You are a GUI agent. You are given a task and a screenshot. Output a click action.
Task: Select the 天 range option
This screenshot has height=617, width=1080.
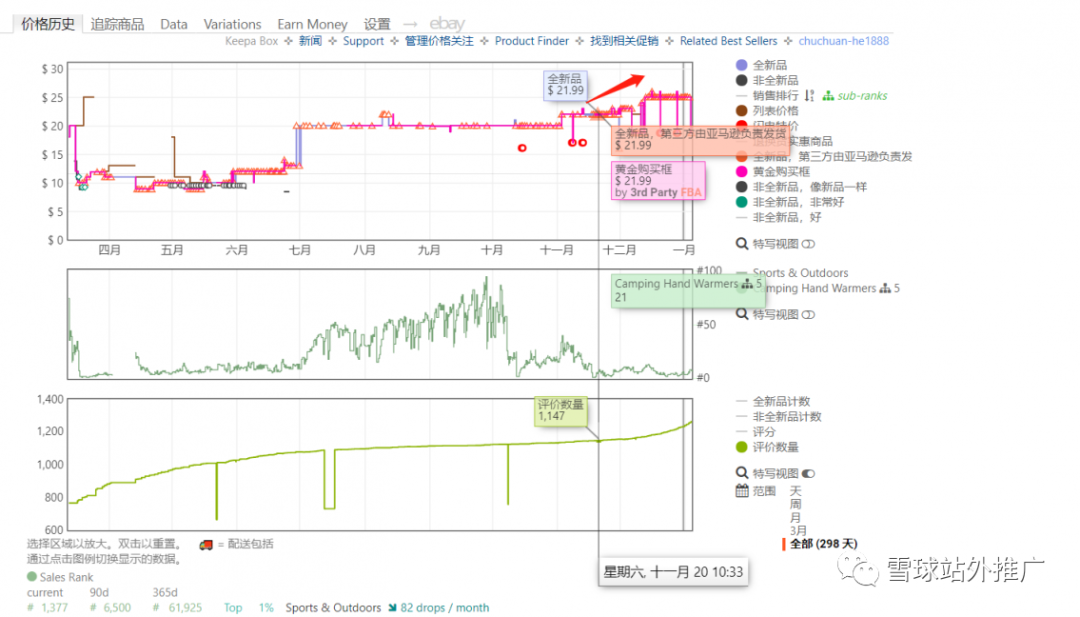click(x=796, y=491)
